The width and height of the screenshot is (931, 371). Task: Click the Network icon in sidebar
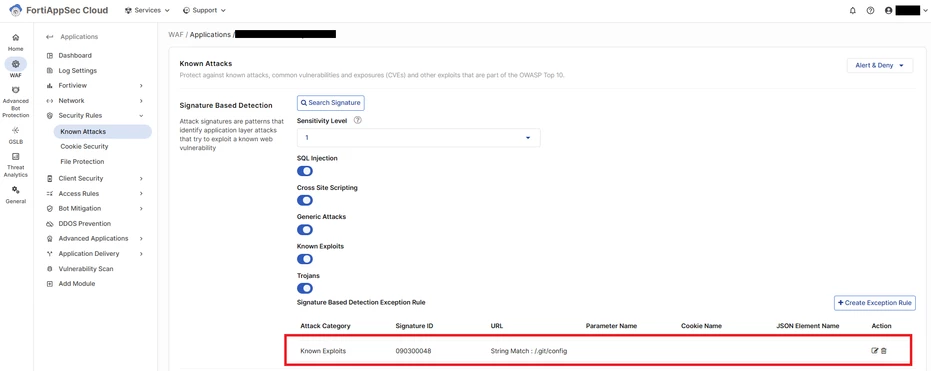[50, 101]
